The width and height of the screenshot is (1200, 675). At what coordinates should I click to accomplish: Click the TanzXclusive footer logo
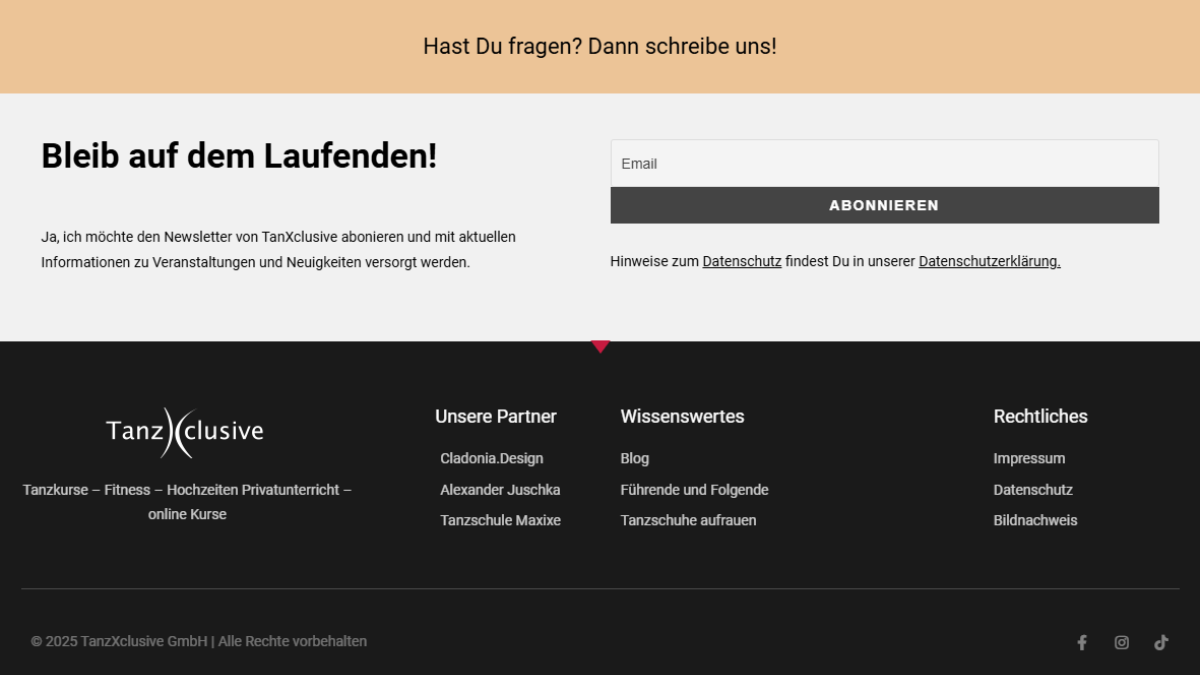pos(186,432)
